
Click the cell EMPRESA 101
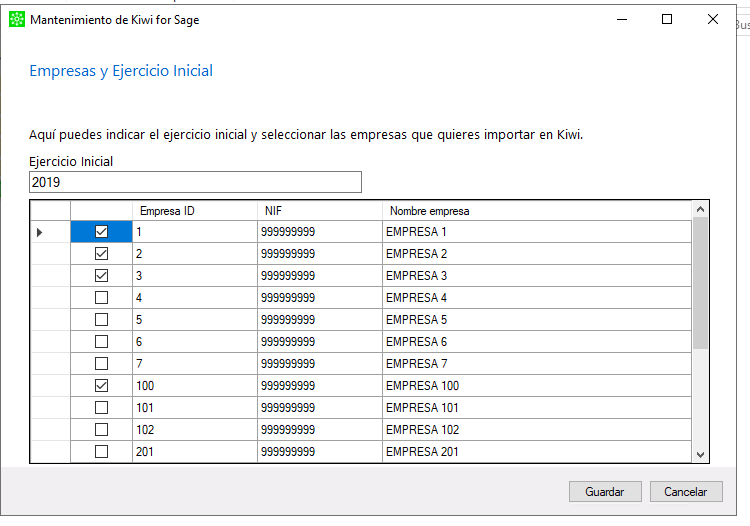coord(537,408)
